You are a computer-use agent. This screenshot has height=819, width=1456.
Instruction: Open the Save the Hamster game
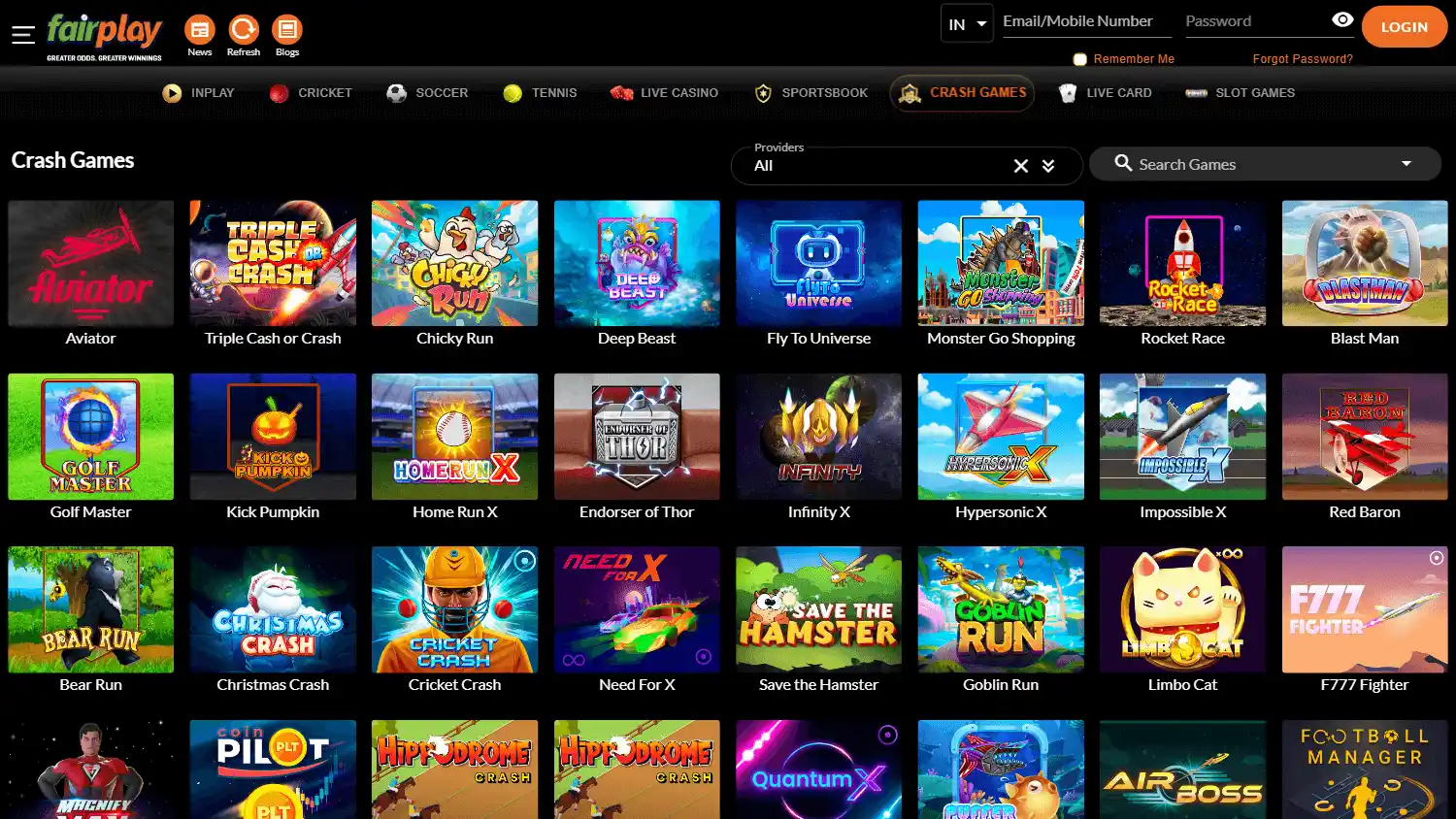pyautogui.click(x=818, y=609)
